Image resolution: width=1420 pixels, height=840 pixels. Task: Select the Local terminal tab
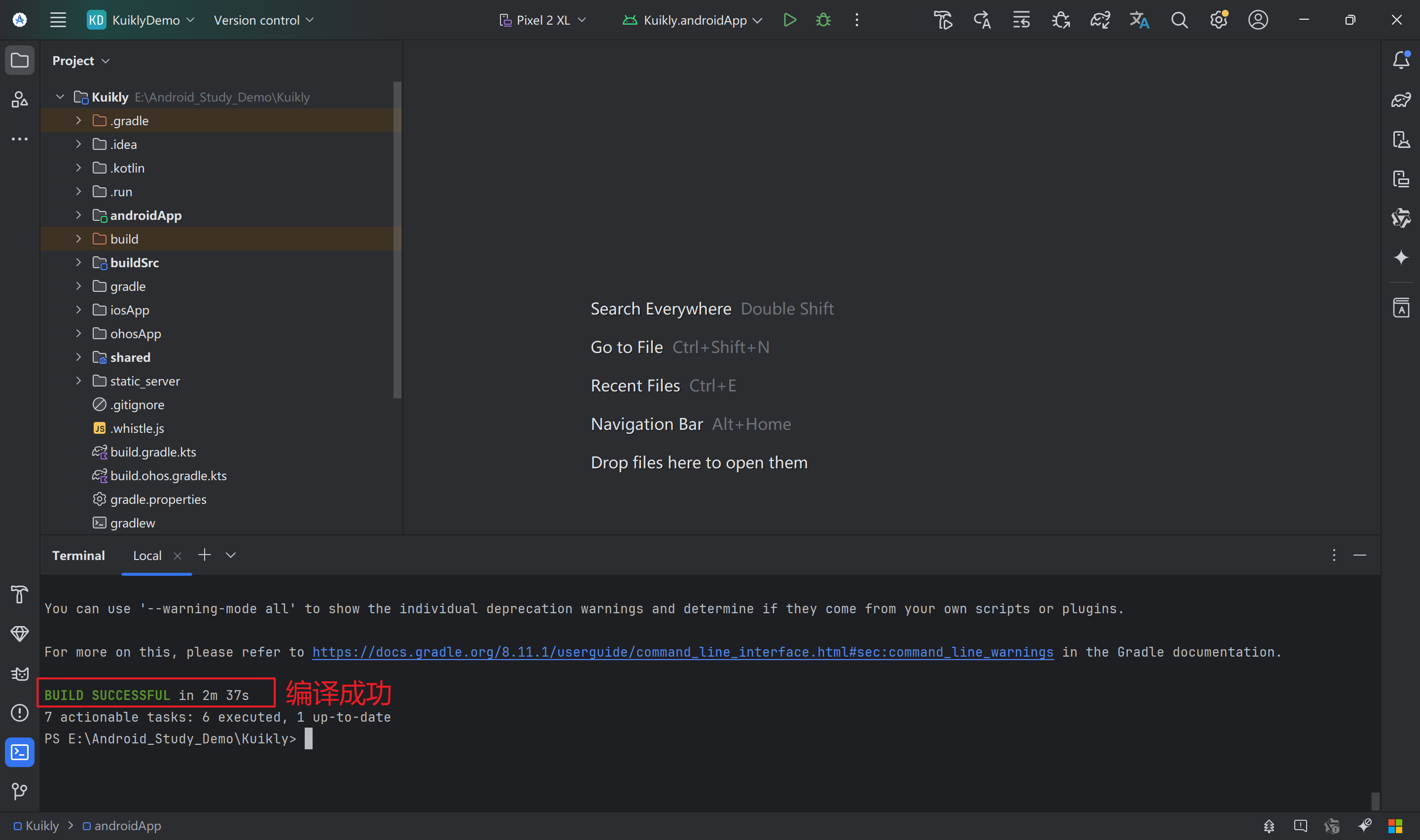coord(147,556)
